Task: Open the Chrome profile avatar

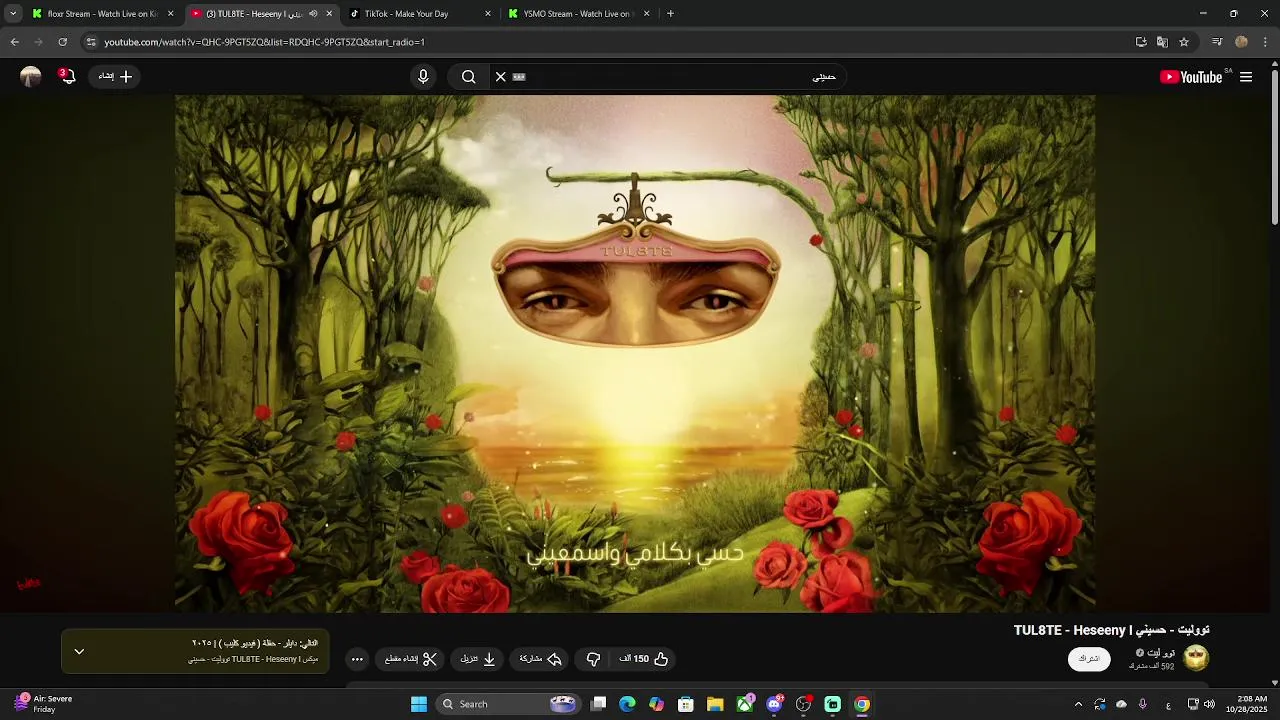Action: (1241, 42)
